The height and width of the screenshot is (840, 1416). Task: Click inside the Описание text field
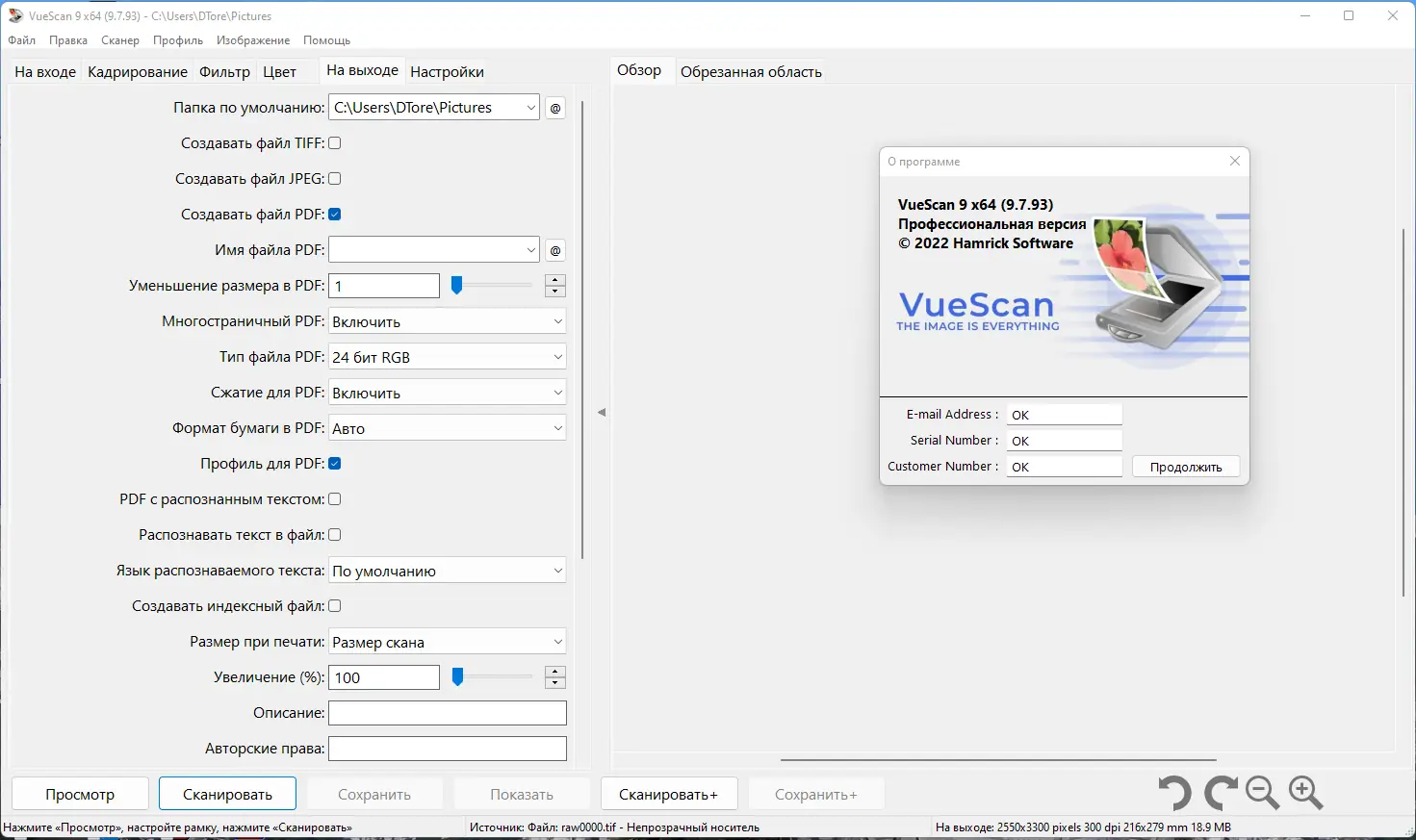447,712
